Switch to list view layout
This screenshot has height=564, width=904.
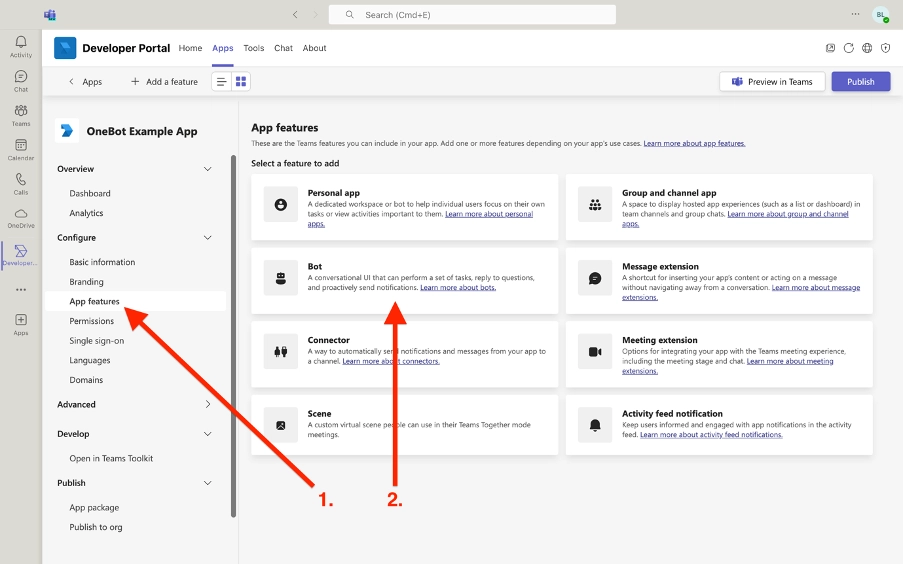coord(221,81)
